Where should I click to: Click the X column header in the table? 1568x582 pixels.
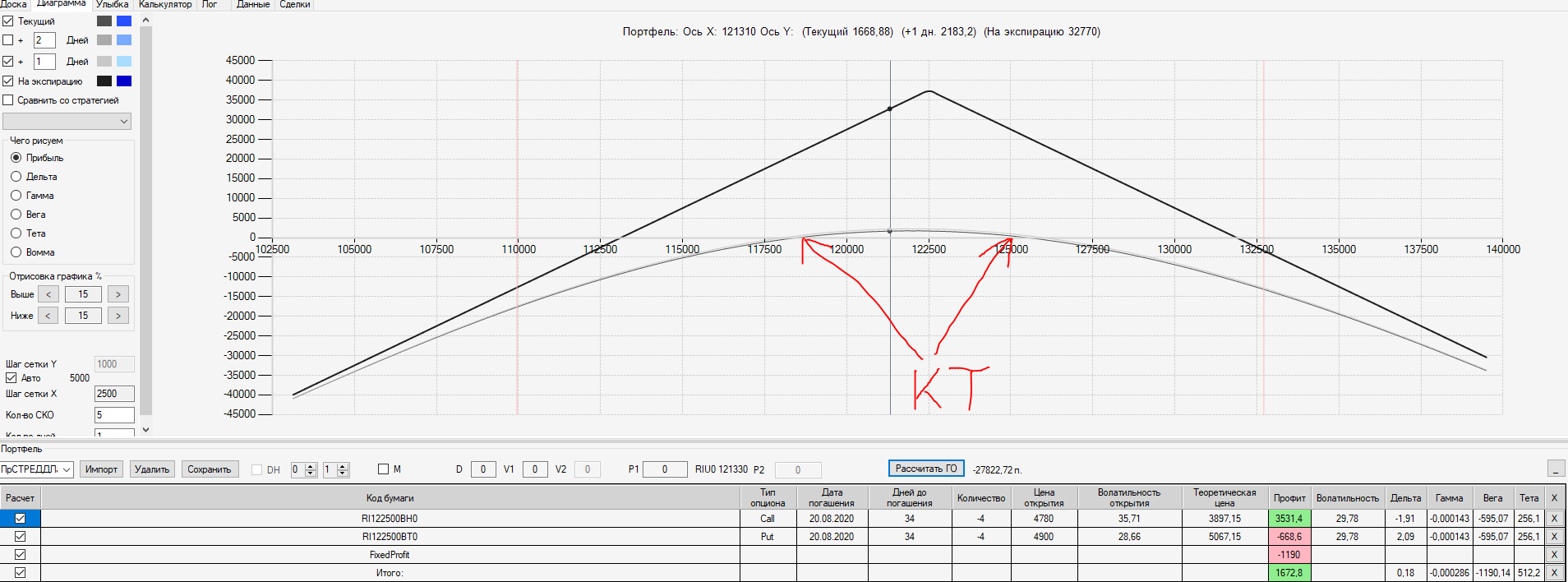[1554, 498]
